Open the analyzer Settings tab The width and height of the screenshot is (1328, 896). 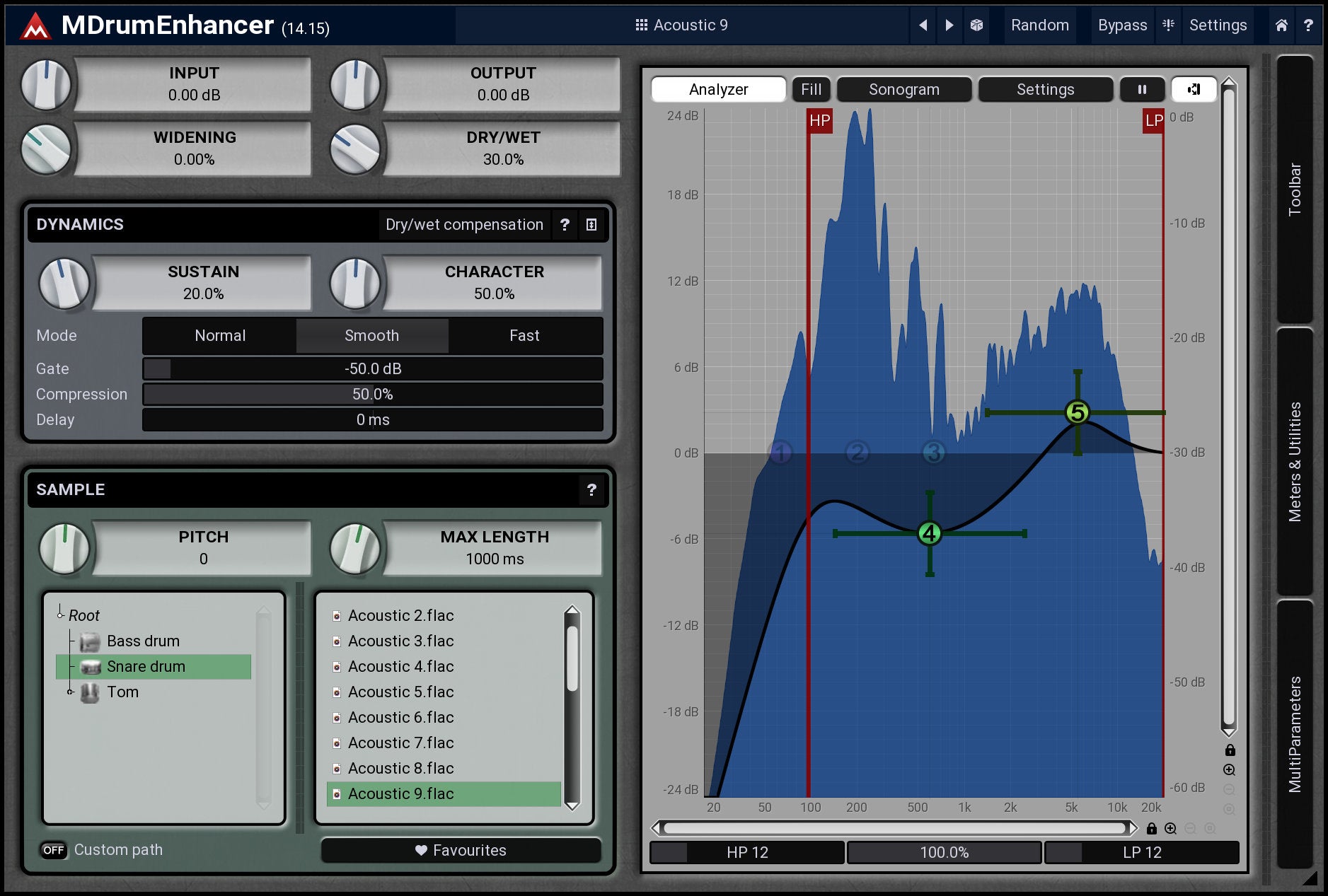[1044, 90]
